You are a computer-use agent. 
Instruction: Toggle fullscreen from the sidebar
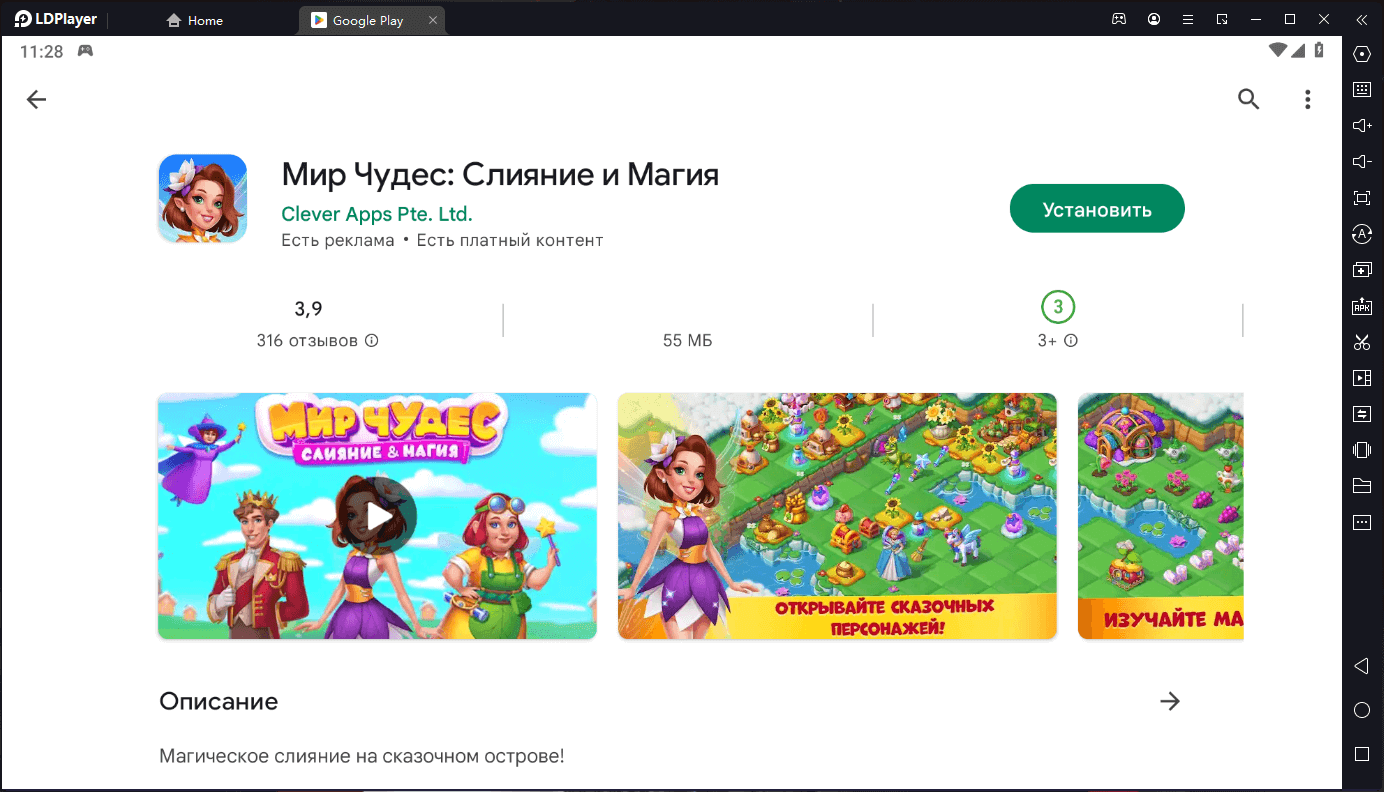(x=1361, y=198)
